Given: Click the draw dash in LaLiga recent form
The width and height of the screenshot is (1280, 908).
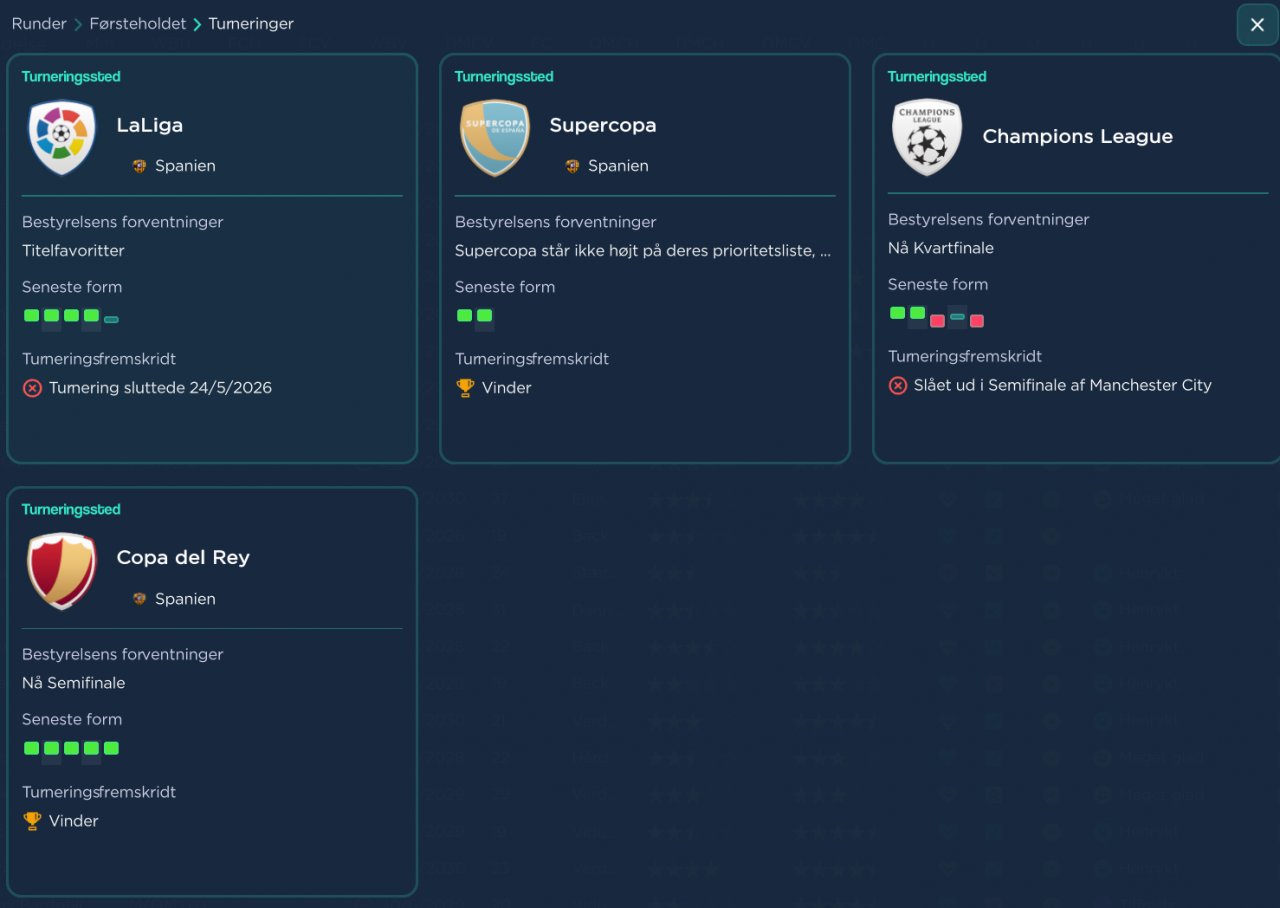Looking at the screenshot, I should point(111,319).
